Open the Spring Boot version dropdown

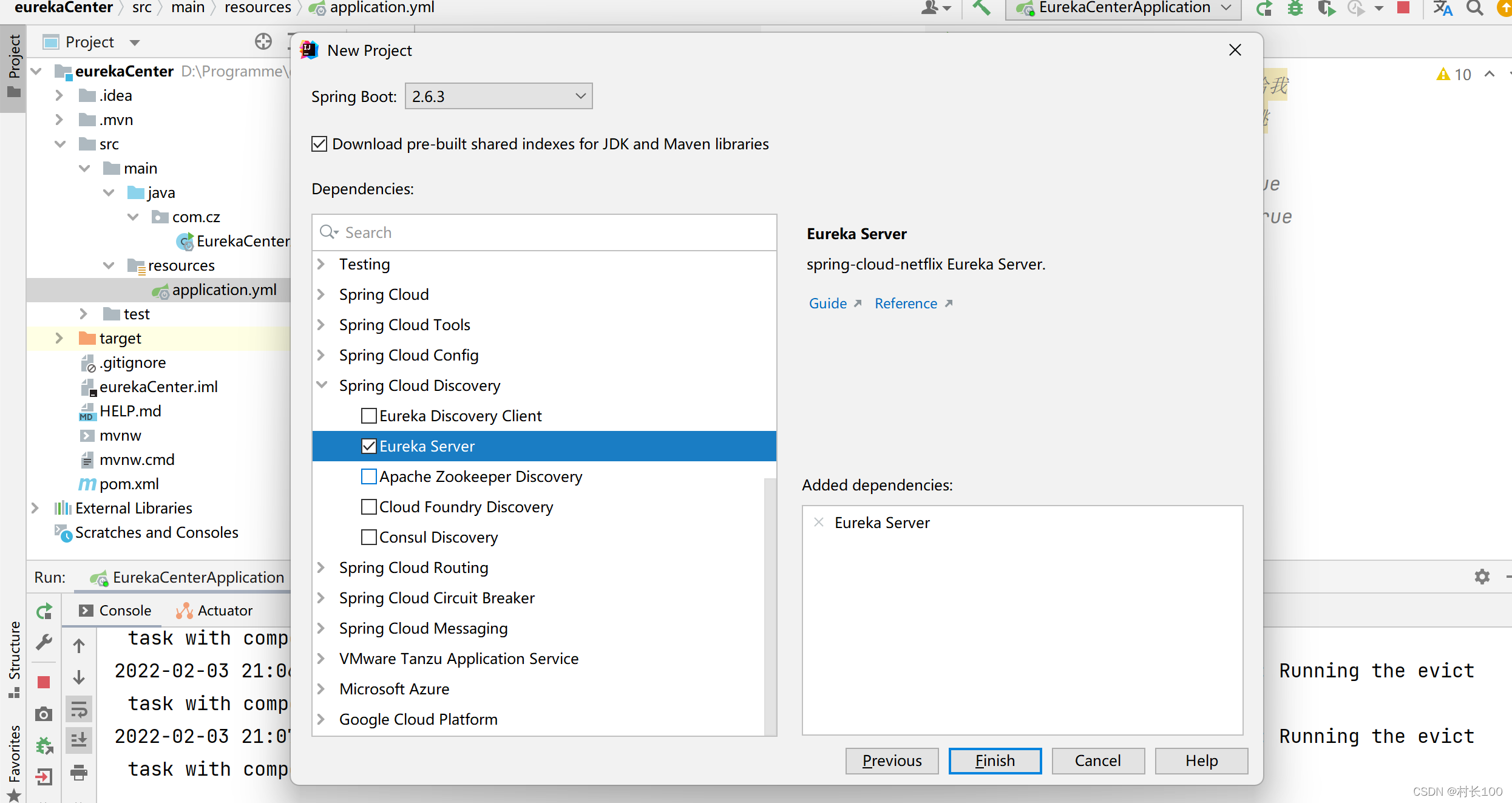click(498, 97)
